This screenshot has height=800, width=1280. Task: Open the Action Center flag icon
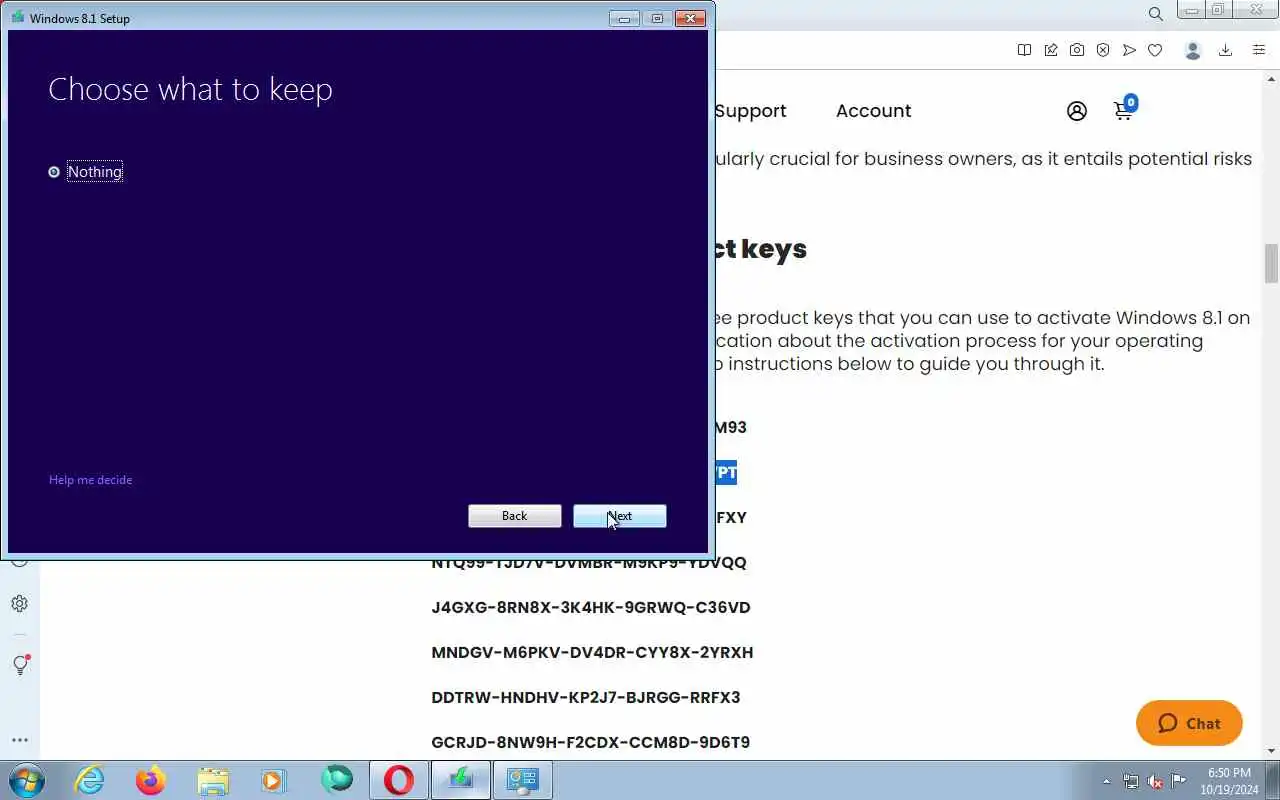pyautogui.click(x=1179, y=781)
